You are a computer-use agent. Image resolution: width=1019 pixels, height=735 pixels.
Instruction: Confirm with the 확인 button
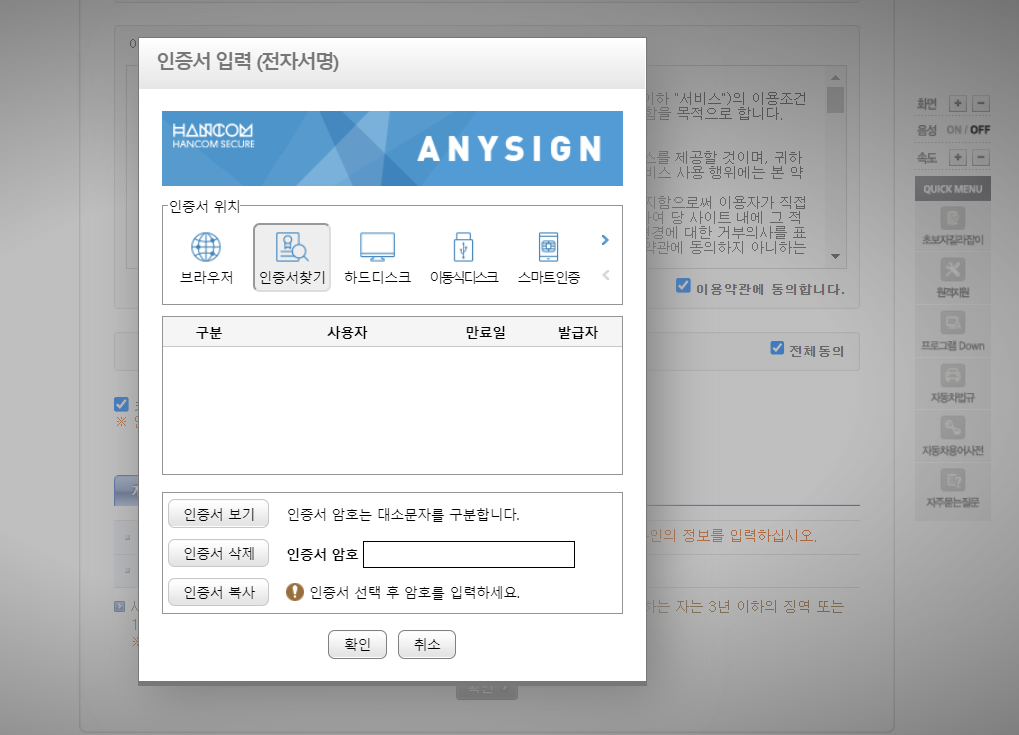coord(357,644)
